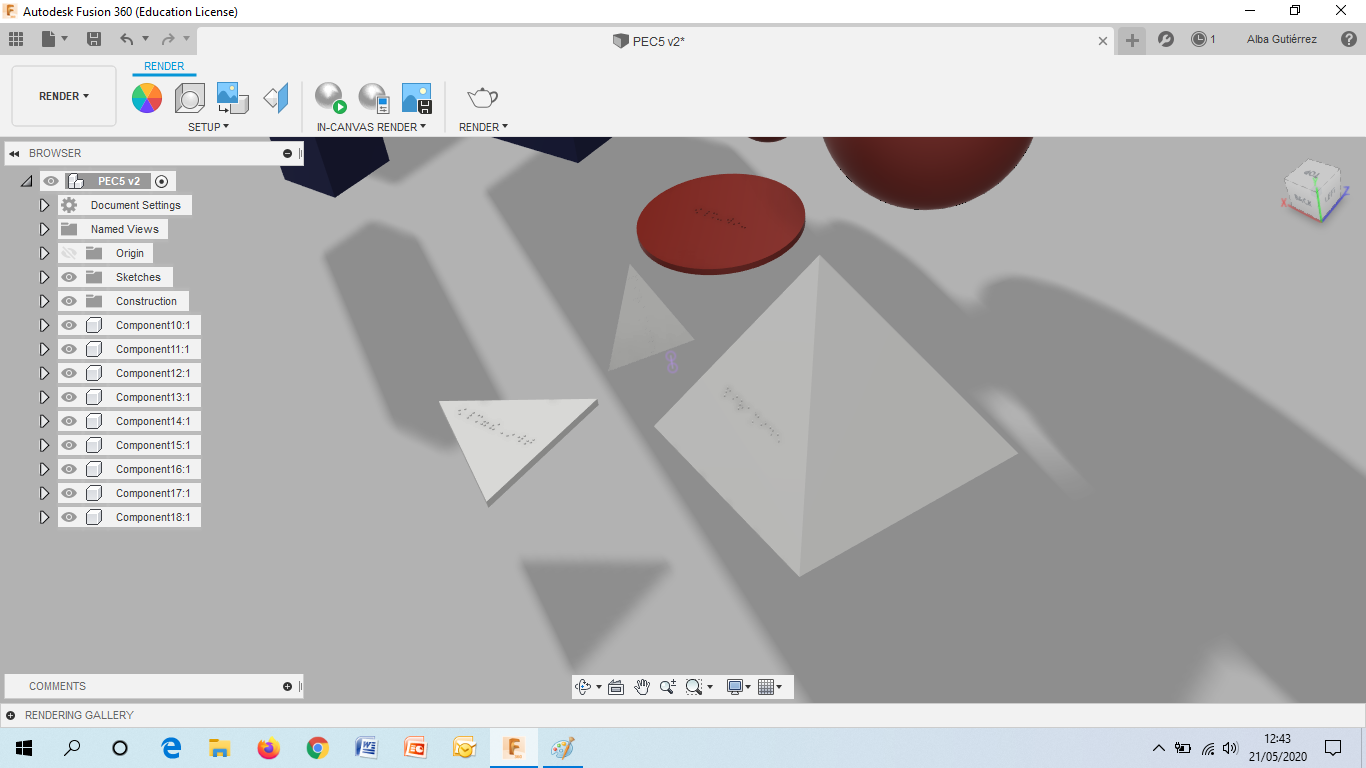Open the taskbar notification center

click(x=1333, y=748)
